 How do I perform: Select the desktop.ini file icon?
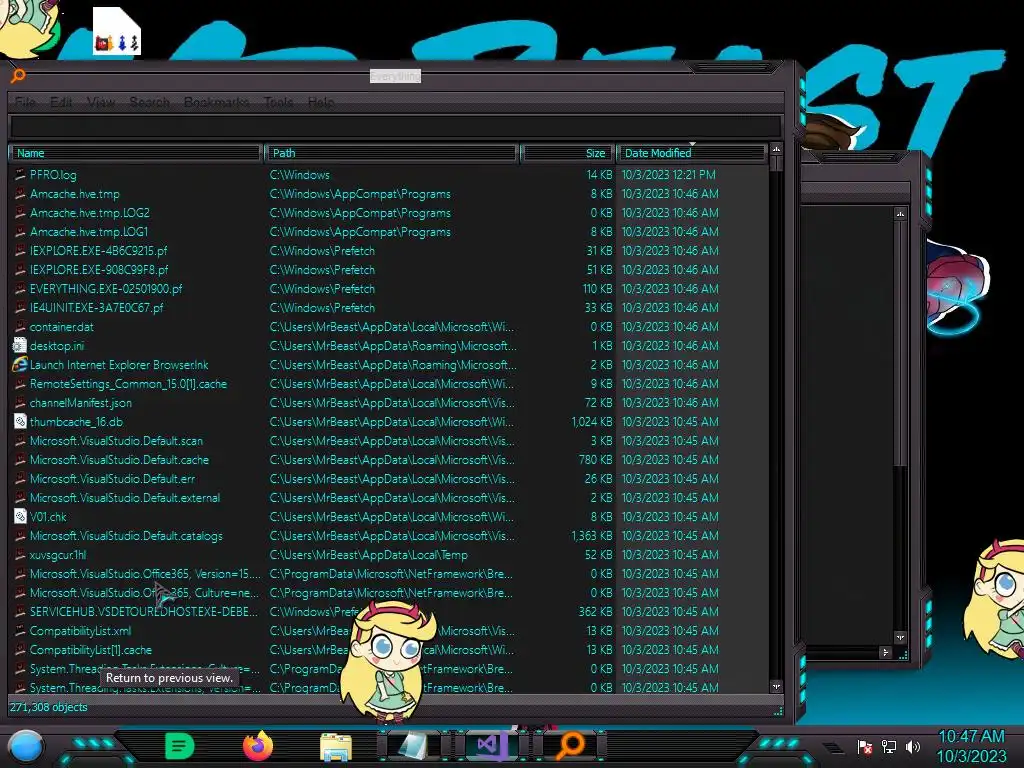[x=20, y=345]
